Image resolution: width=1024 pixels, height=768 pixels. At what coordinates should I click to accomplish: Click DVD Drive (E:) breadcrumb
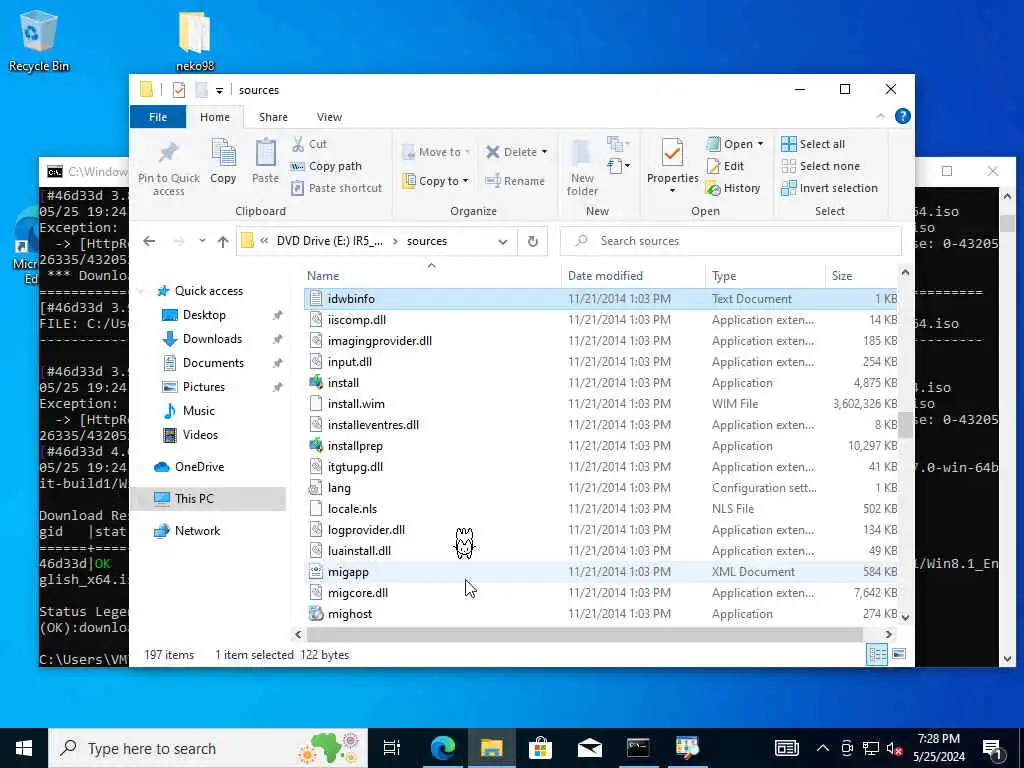pyautogui.click(x=330, y=241)
